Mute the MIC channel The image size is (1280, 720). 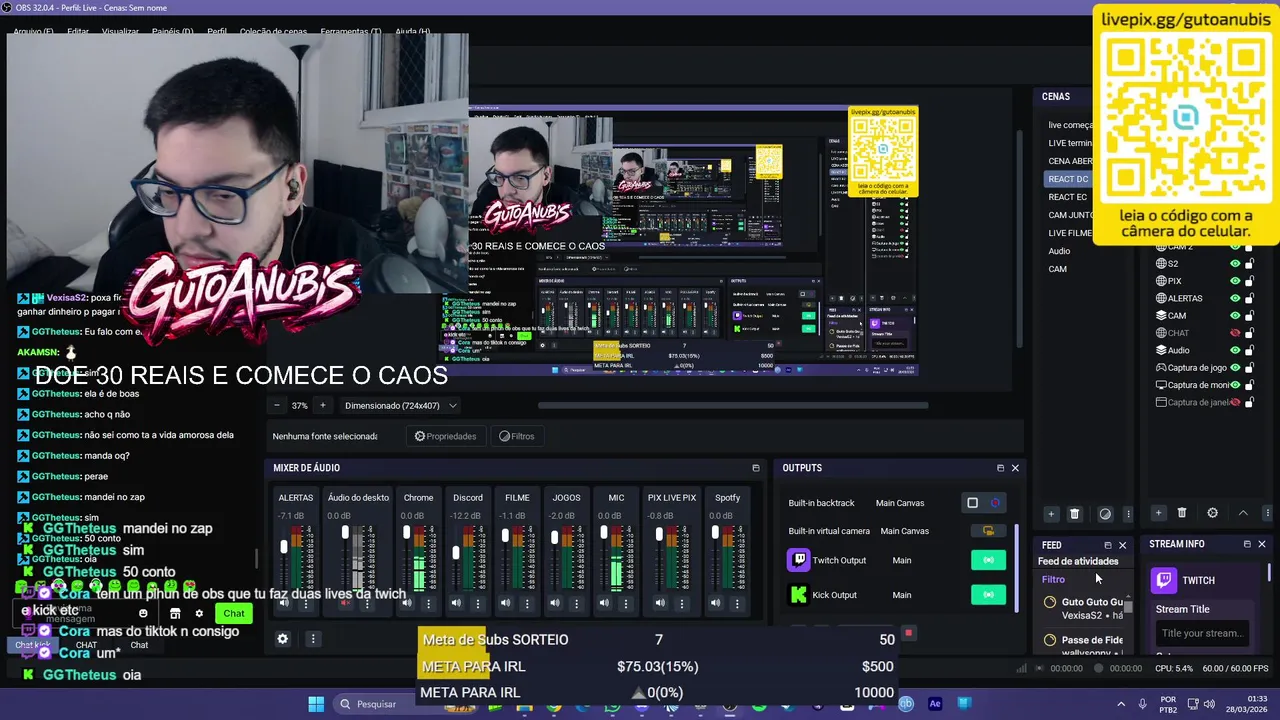(x=605, y=603)
